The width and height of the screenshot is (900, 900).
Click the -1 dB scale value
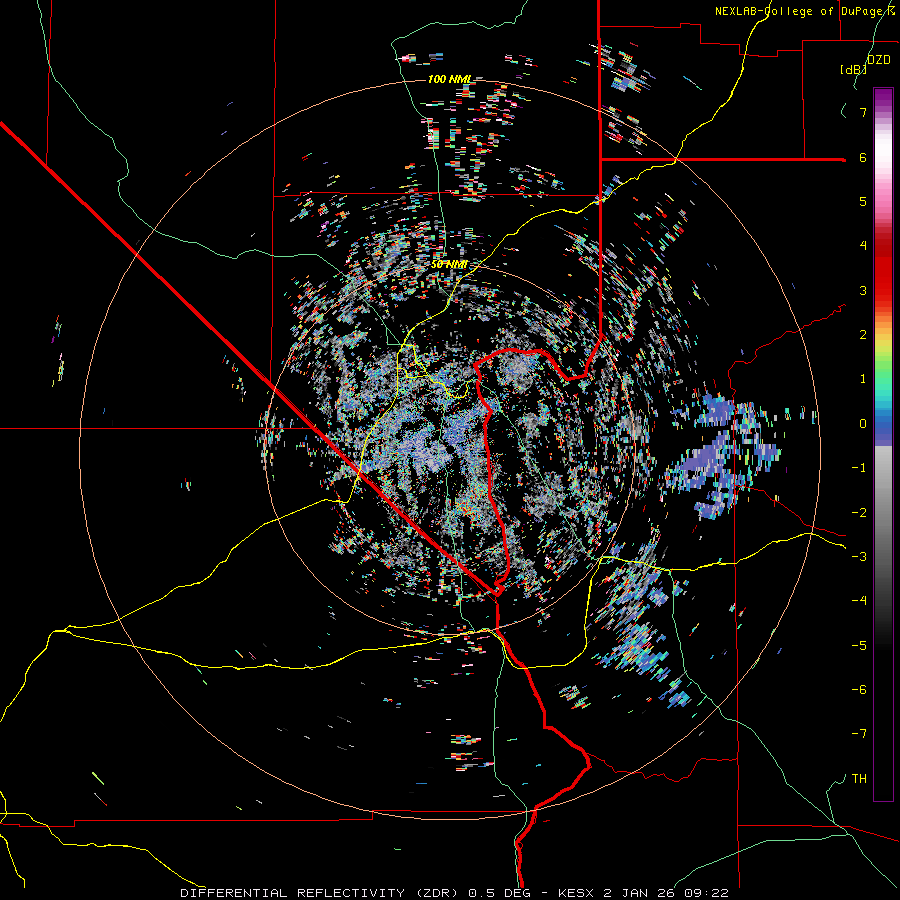click(x=859, y=468)
